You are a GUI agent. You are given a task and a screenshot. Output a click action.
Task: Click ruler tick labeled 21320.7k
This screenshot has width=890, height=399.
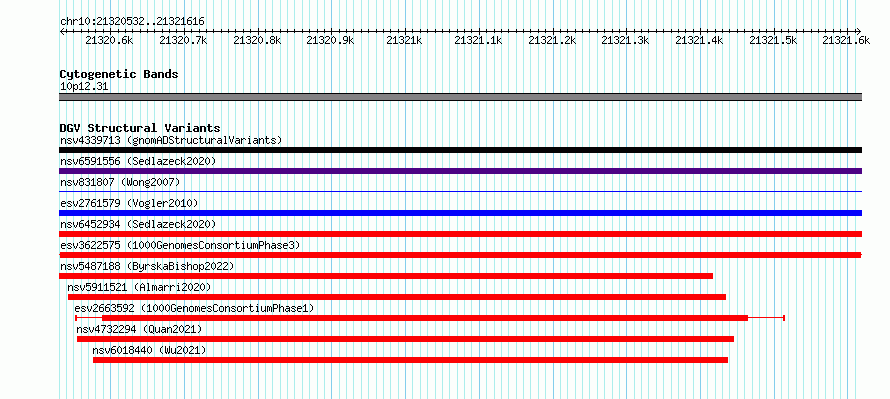coord(183,40)
